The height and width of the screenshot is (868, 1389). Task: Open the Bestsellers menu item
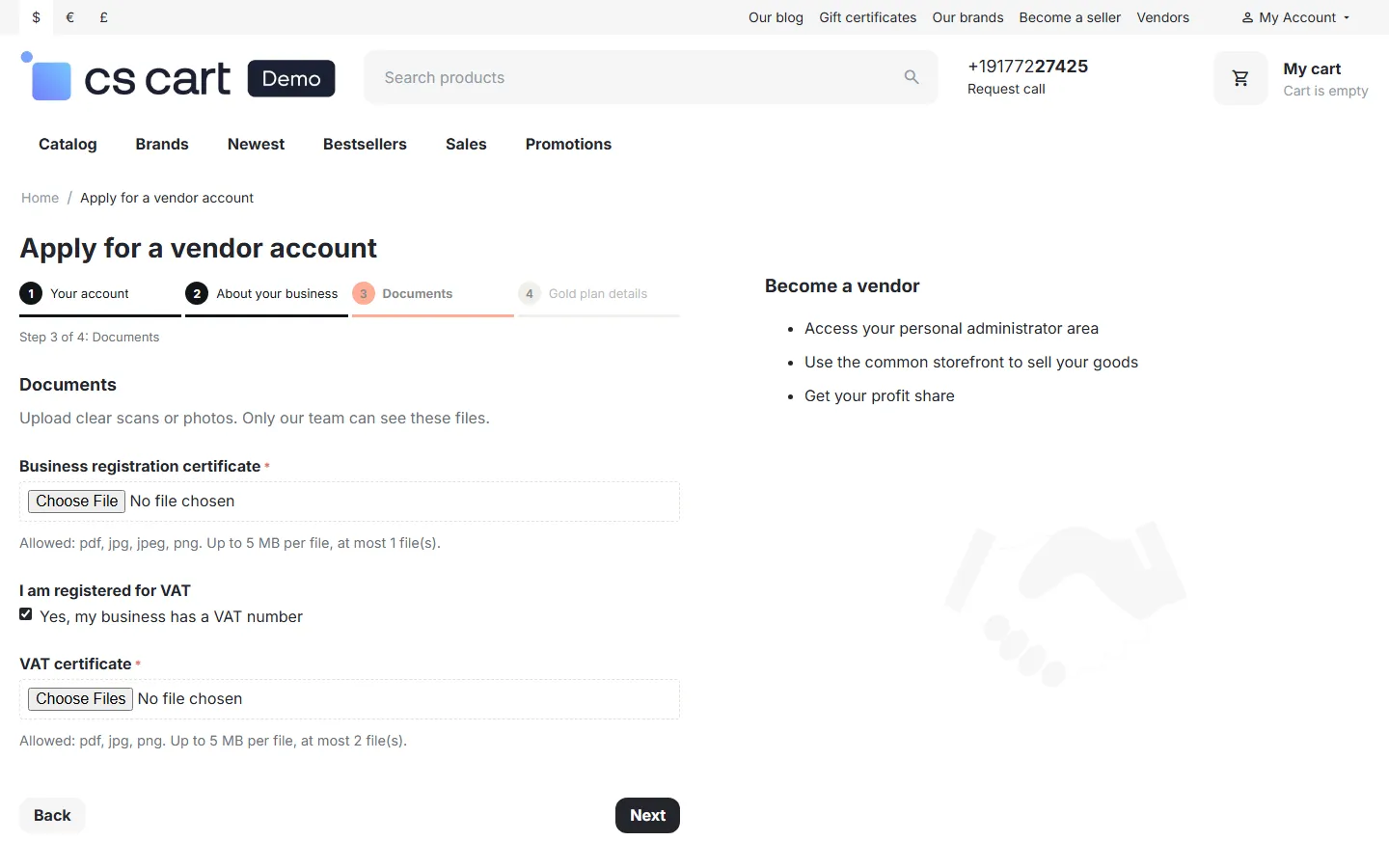(365, 144)
